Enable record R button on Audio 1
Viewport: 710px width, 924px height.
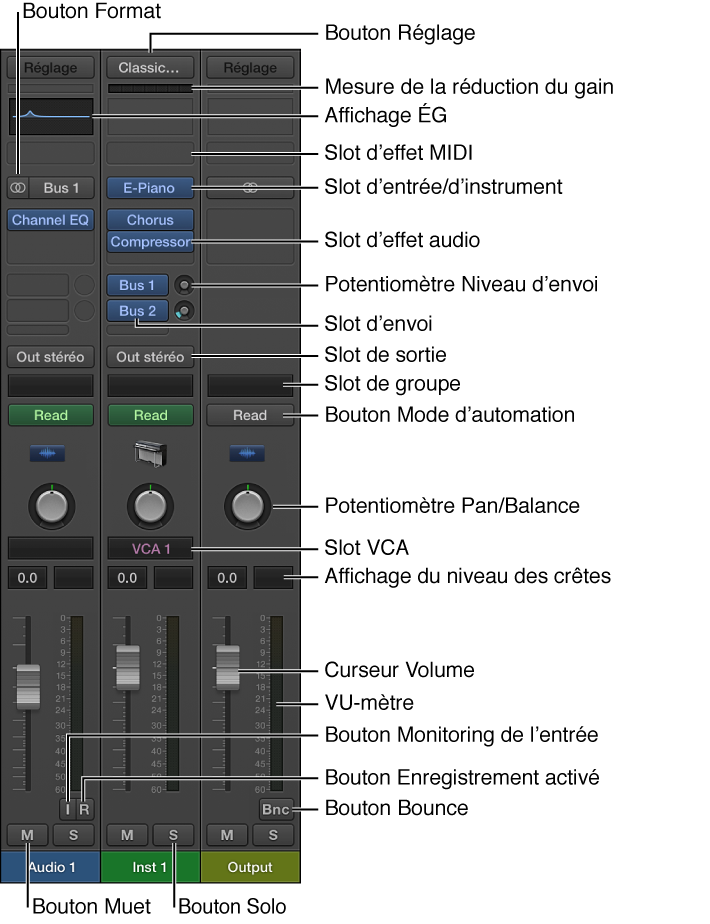84,809
